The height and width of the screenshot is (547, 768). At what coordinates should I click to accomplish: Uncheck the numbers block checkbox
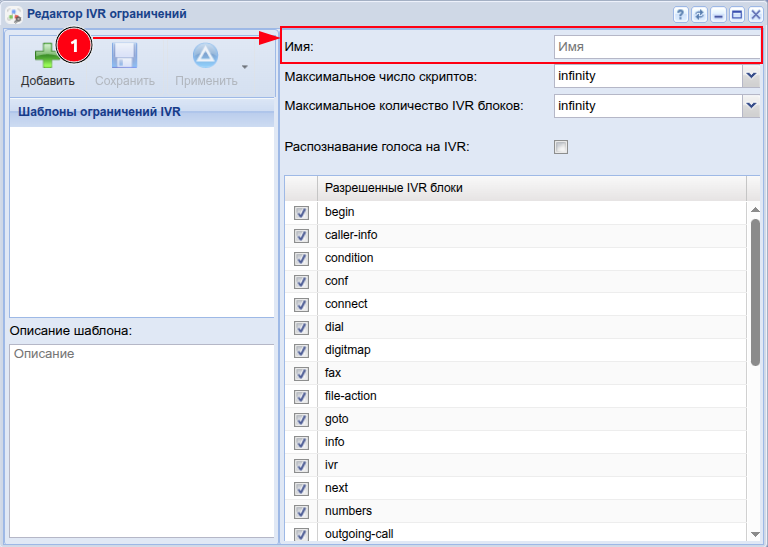click(x=301, y=512)
